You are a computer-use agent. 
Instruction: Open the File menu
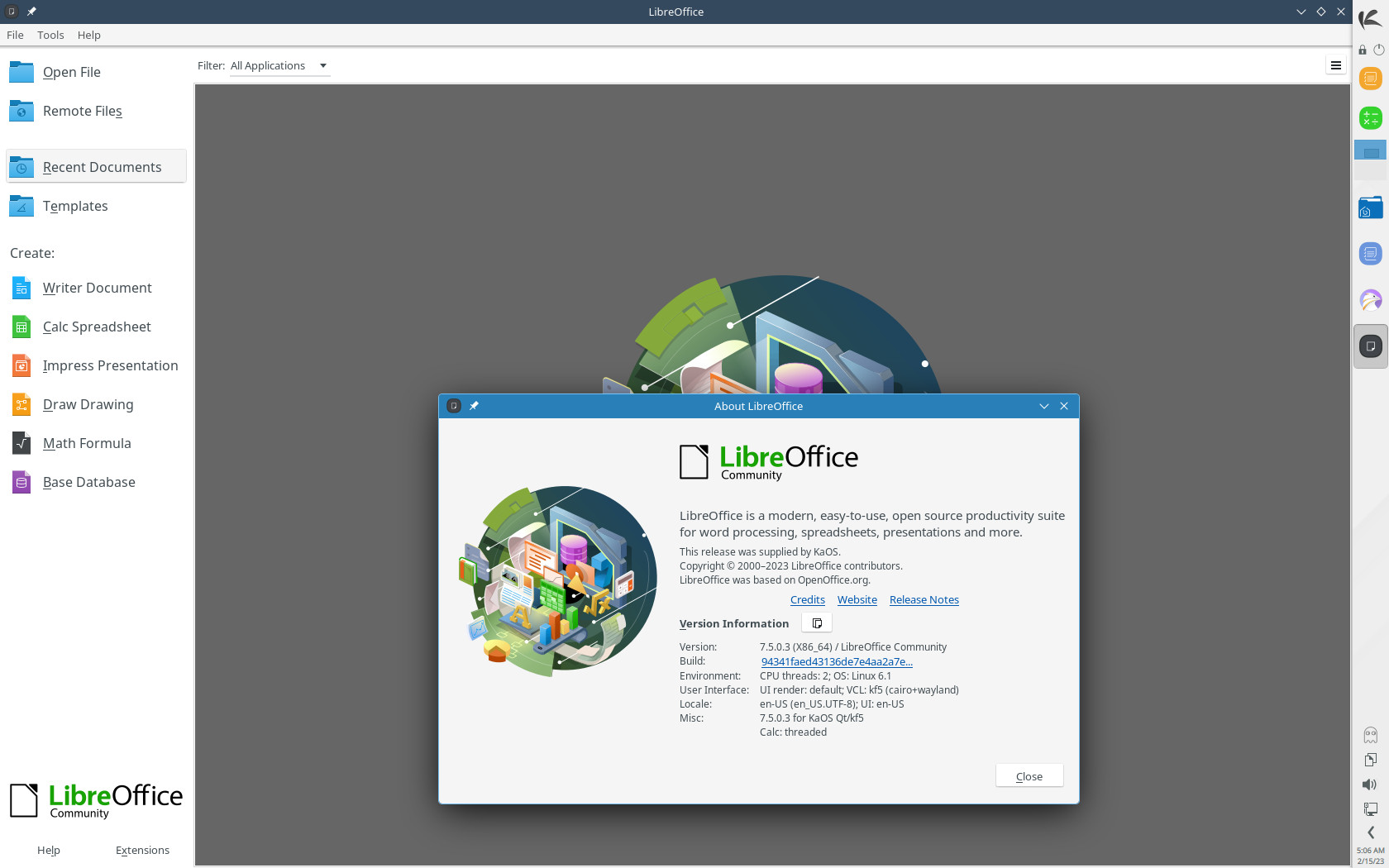(x=15, y=35)
